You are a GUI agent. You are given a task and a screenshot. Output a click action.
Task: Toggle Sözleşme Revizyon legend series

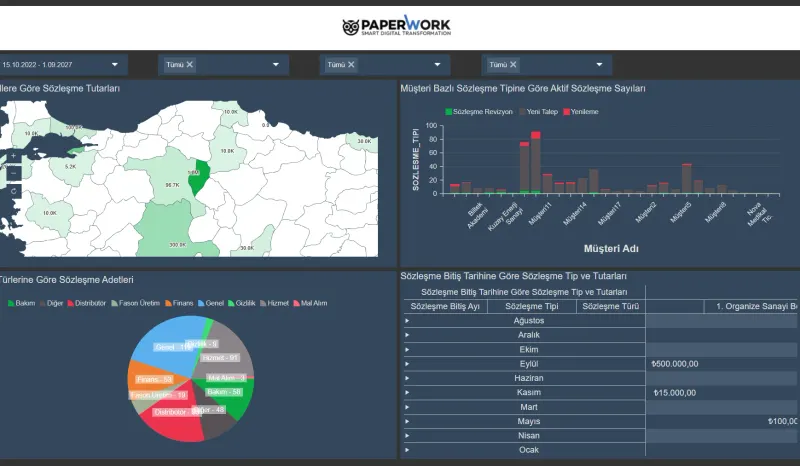click(x=479, y=112)
